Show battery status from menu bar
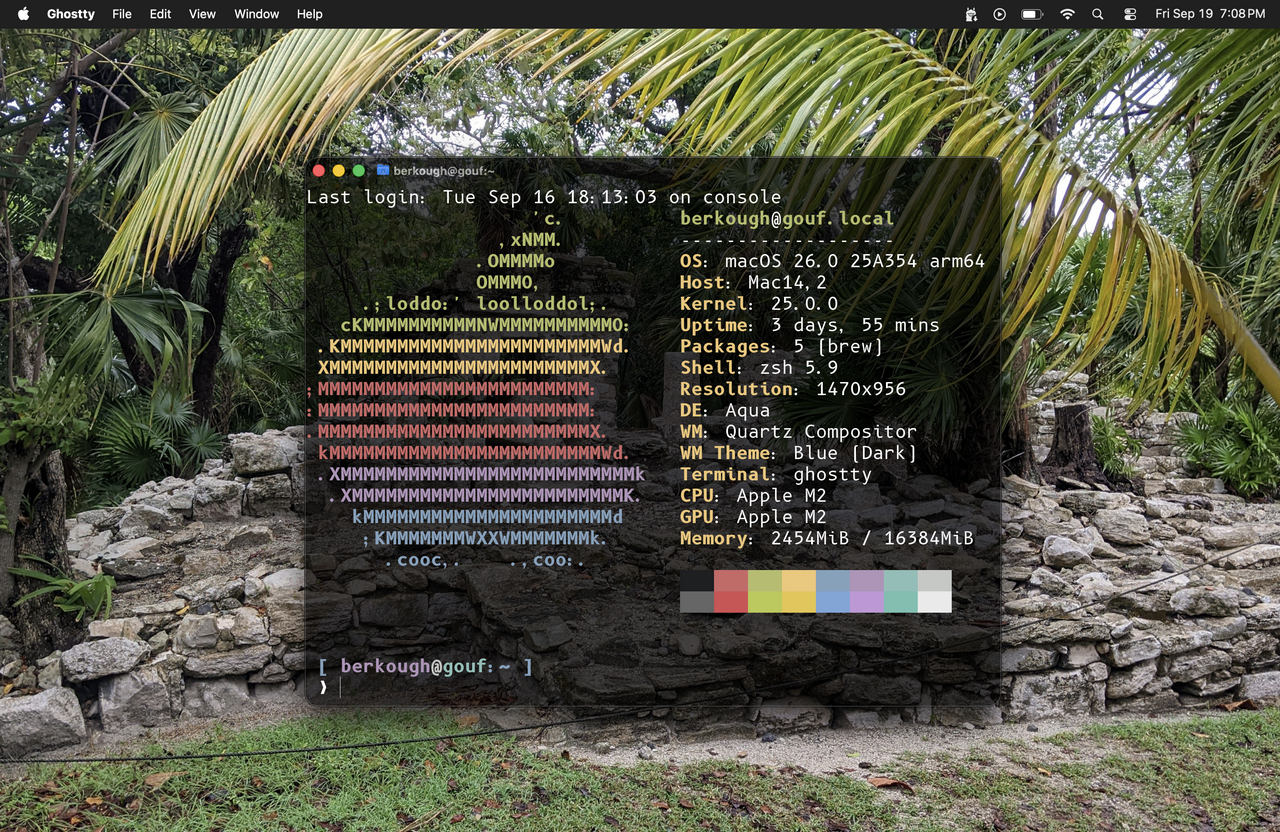Image resolution: width=1280 pixels, height=832 pixels. [1031, 14]
